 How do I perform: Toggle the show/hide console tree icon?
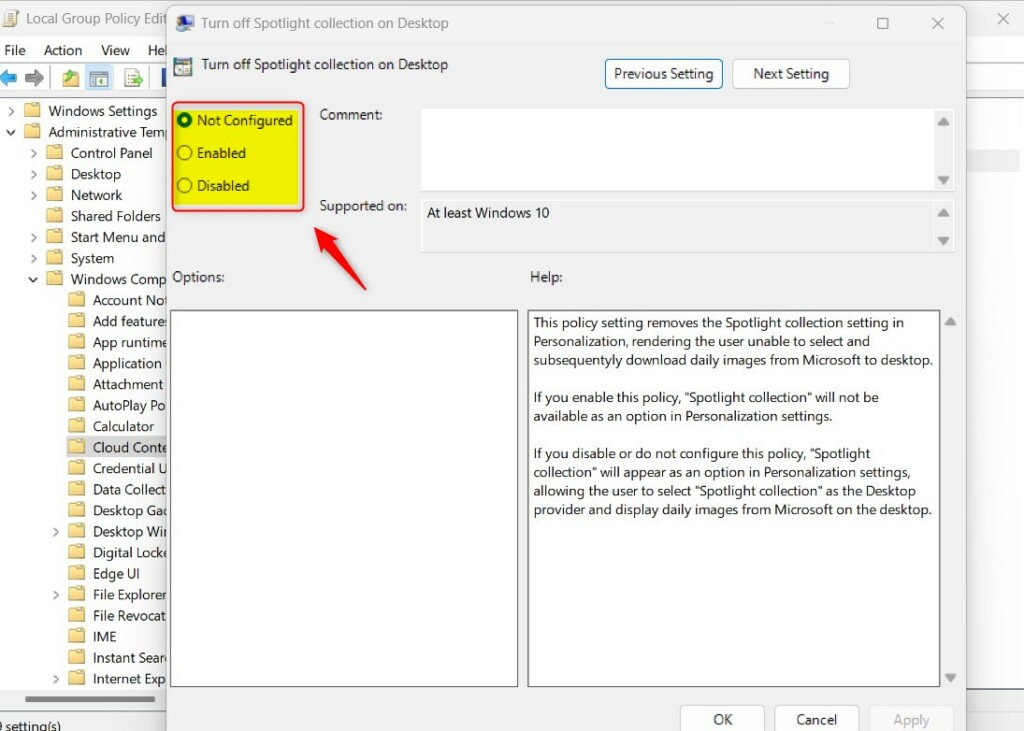pos(99,78)
